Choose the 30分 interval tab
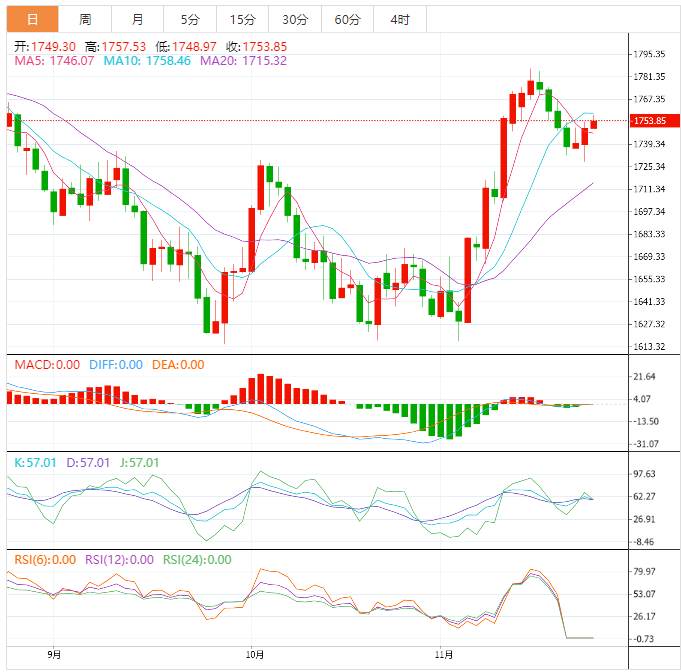681x672 pixels. click(294, 19)
